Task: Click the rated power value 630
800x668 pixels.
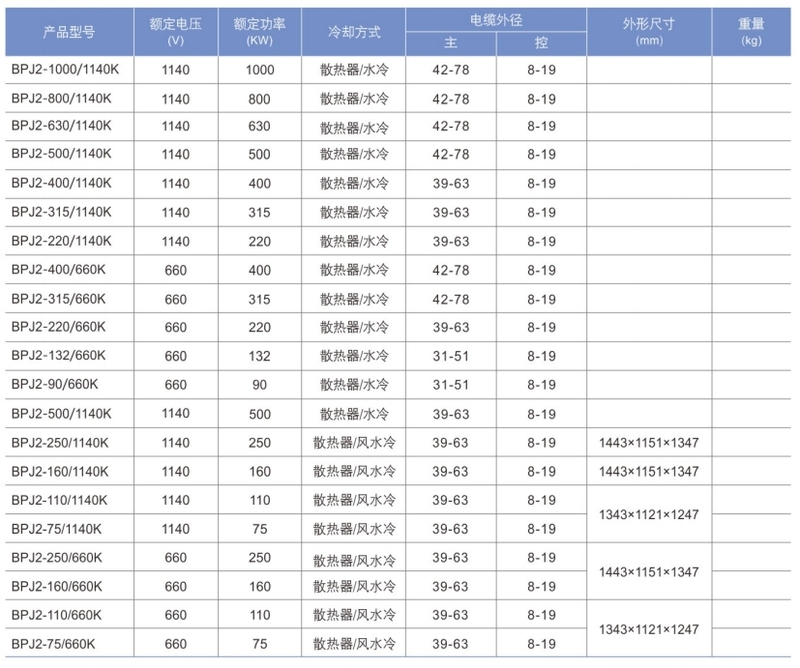Action: pyautogui.click(x=259, y=126)
